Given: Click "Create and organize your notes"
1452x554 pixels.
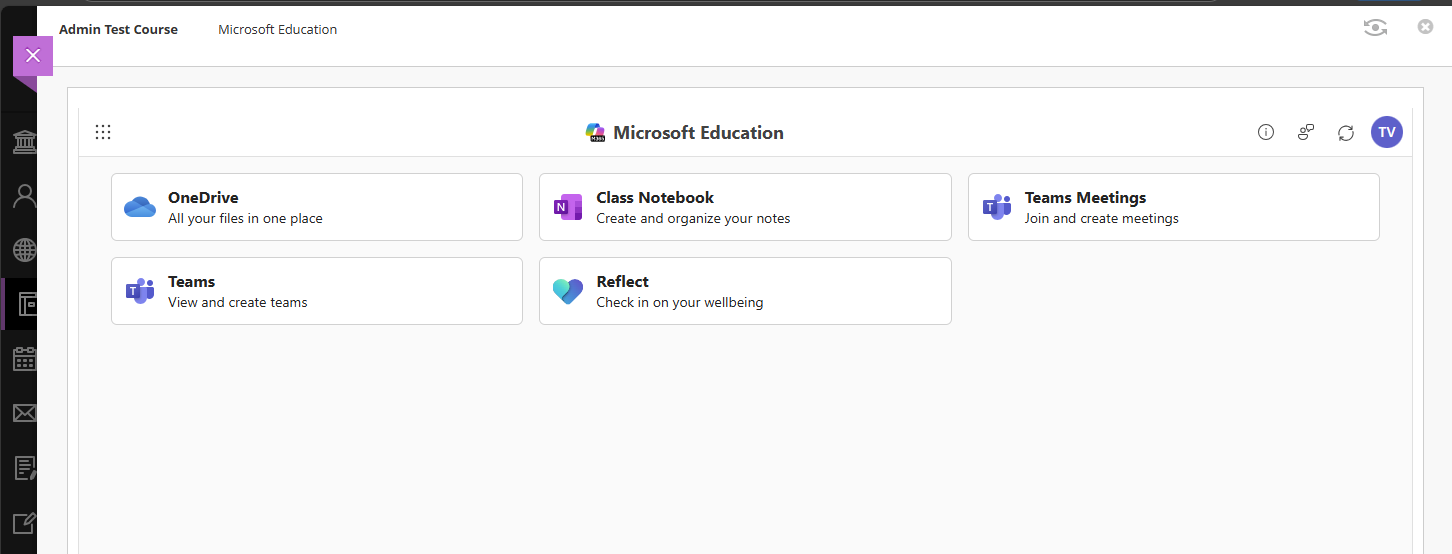Looking at the screenshot, I should 693,218.
